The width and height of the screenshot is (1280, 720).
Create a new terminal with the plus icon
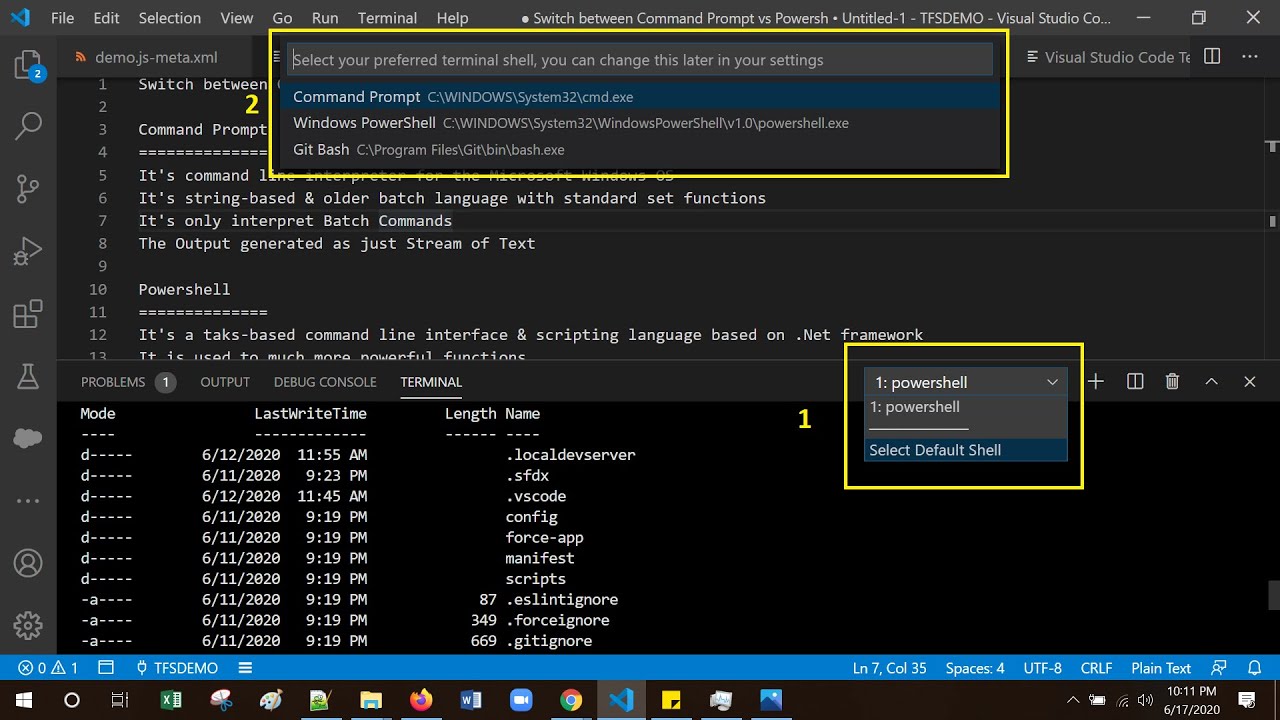pos(1096,382)
